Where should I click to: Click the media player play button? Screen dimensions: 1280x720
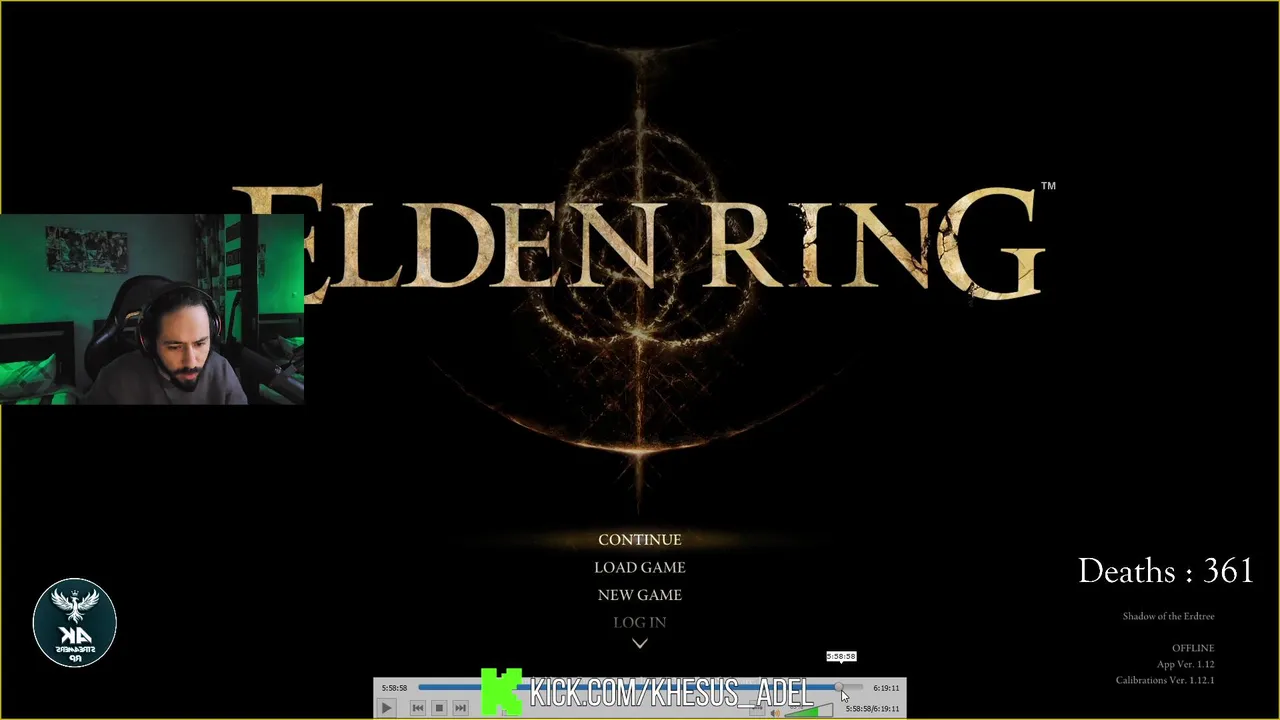386,708
